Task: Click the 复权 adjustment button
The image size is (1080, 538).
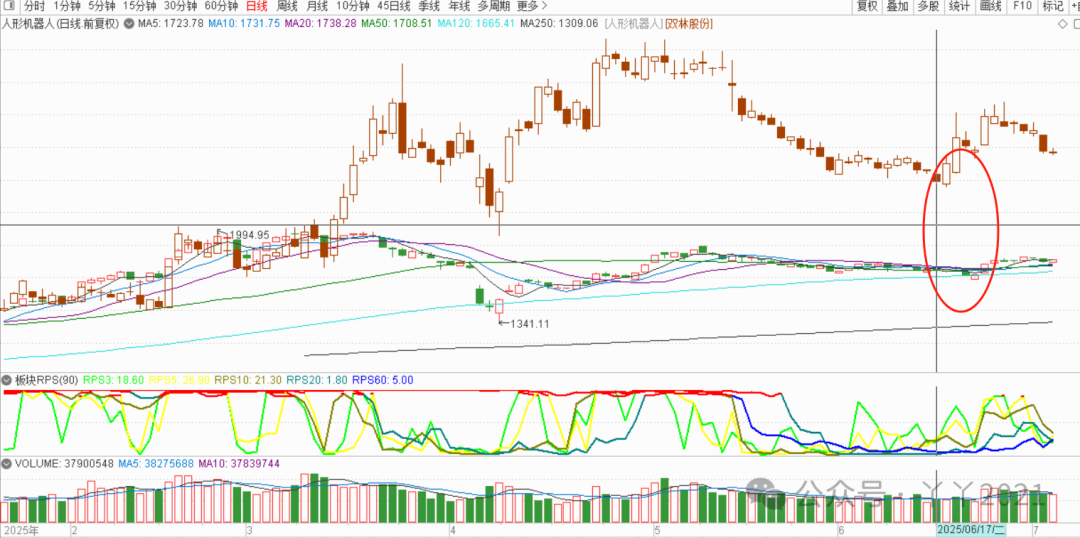Action: point(867,6)
